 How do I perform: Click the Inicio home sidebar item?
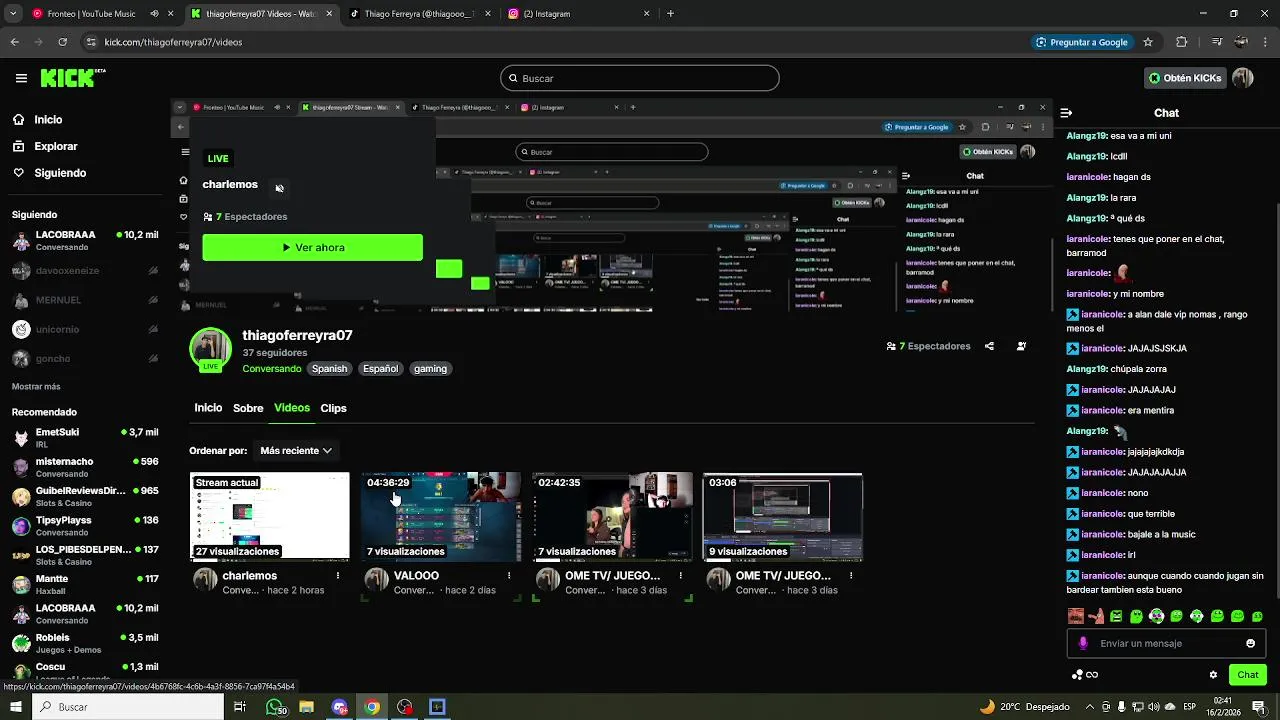[x=48, y=119]
